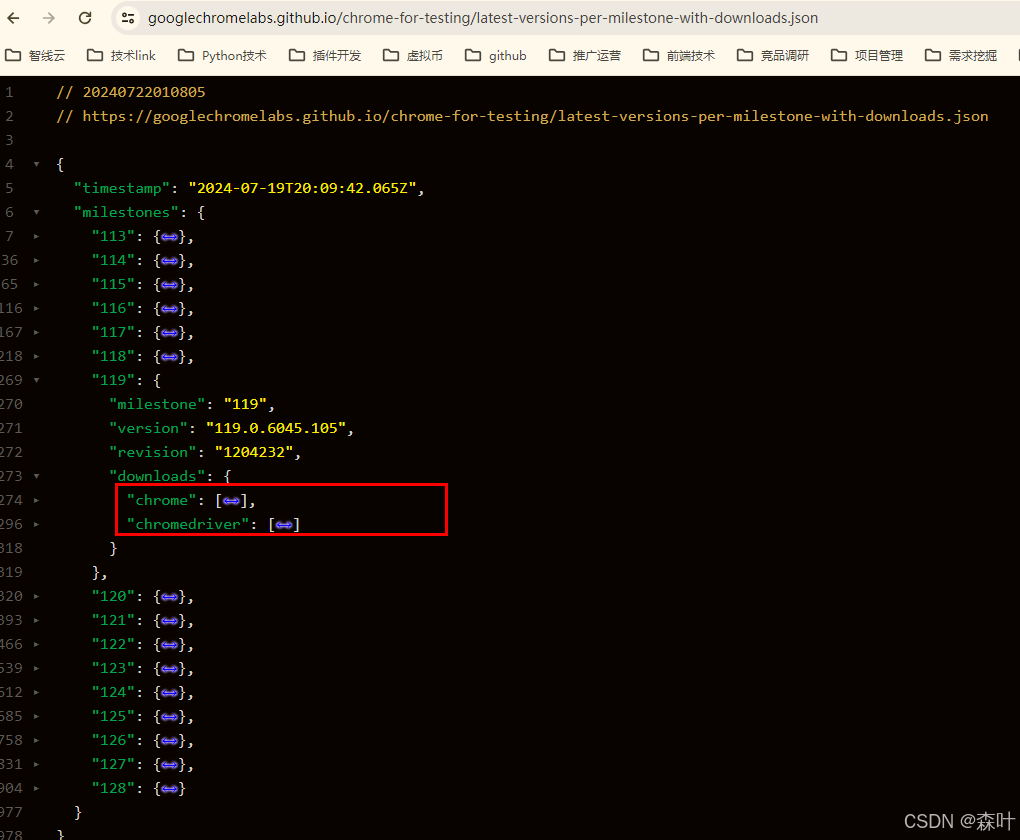Open the 智线云 bookmark folder
Screen dimensions: 1020x840
pyautogui.click(x=35, y=55)
